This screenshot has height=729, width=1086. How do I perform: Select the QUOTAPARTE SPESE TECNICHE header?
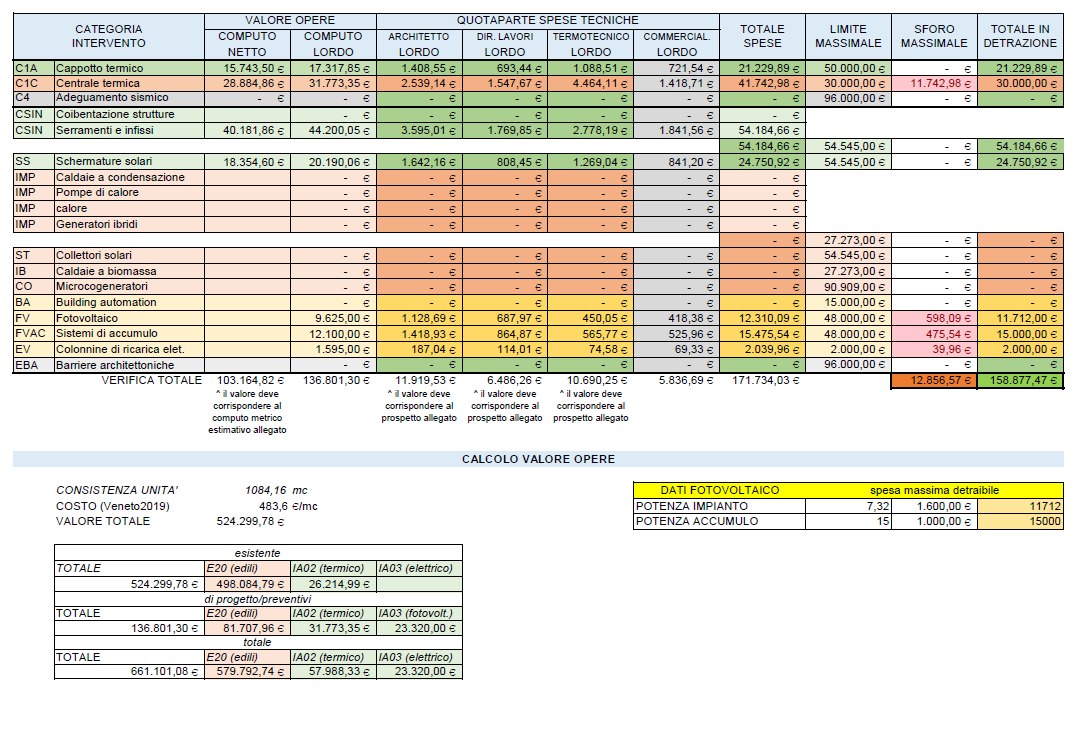point(548,21)
